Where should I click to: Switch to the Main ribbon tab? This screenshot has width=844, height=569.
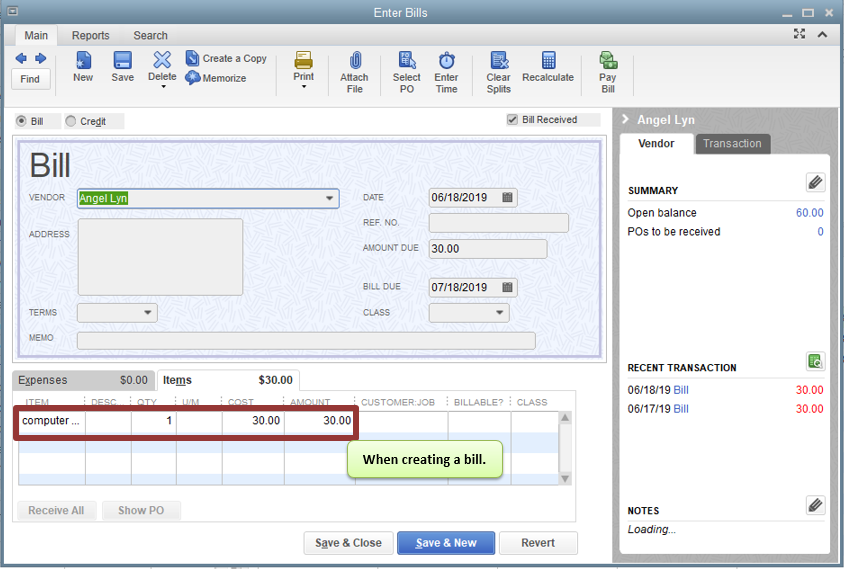36,36
